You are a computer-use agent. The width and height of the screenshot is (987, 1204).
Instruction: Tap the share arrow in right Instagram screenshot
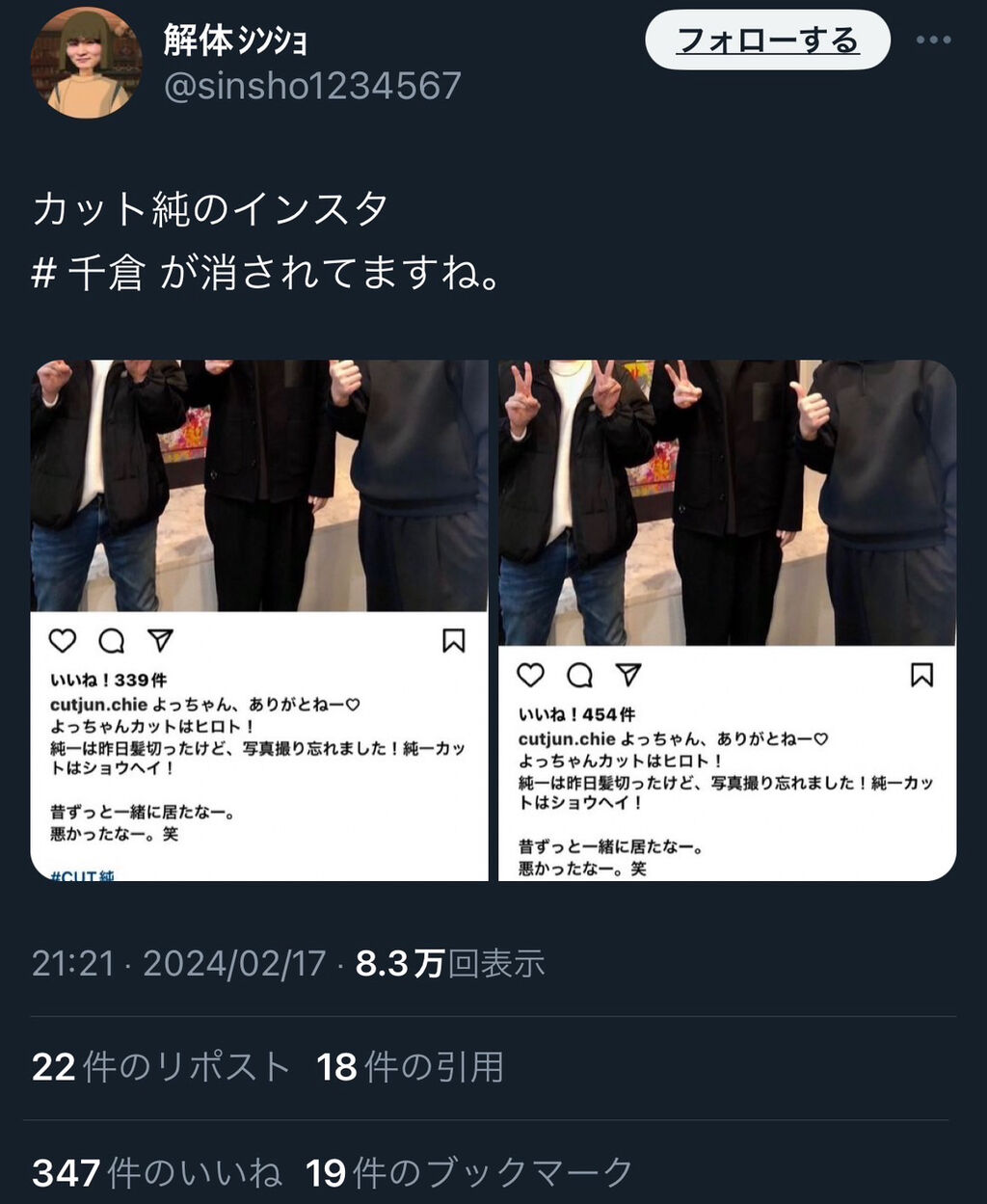coord(628,675)
